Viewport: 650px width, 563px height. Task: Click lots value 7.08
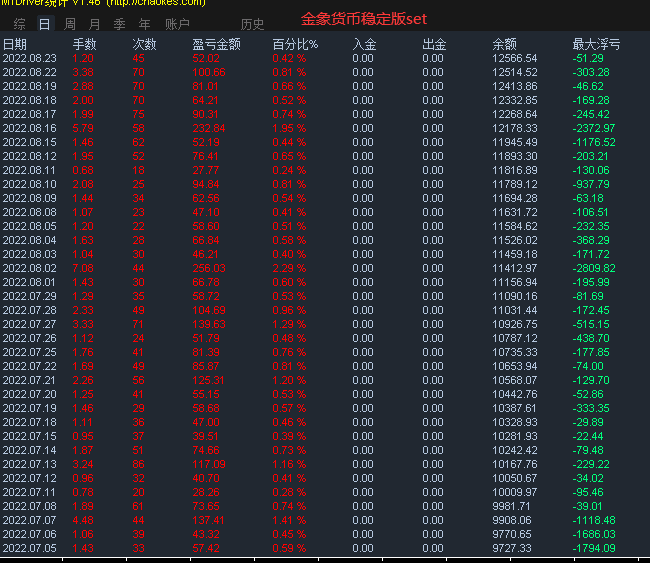(x=83, y=268)
